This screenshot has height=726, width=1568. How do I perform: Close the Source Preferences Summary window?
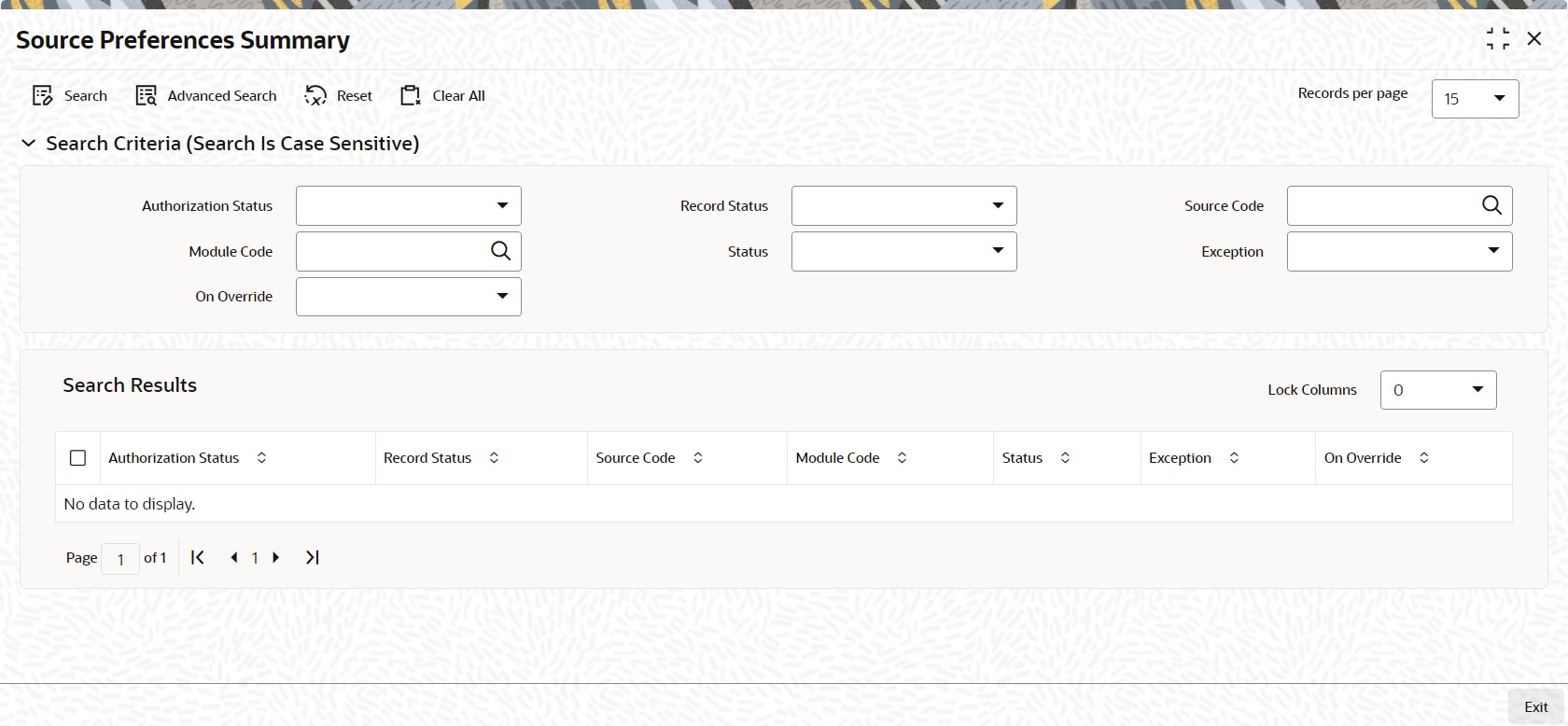1534,38
